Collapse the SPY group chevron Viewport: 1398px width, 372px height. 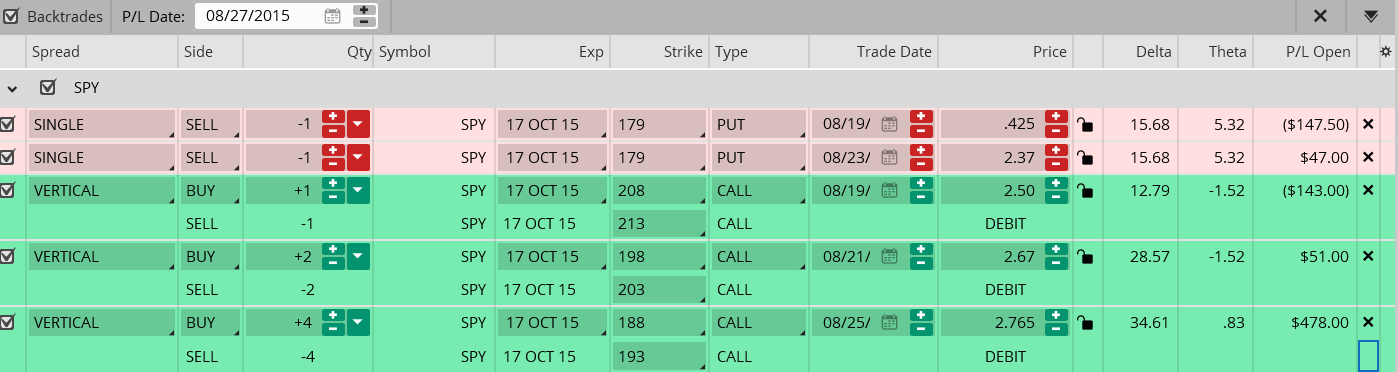click(12, 88)
